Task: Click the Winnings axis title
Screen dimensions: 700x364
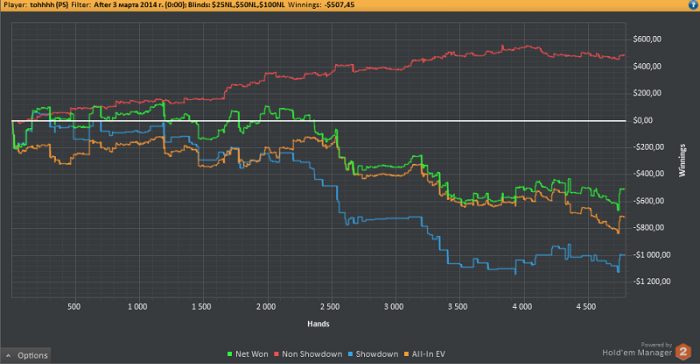Action: click(682, 160)
